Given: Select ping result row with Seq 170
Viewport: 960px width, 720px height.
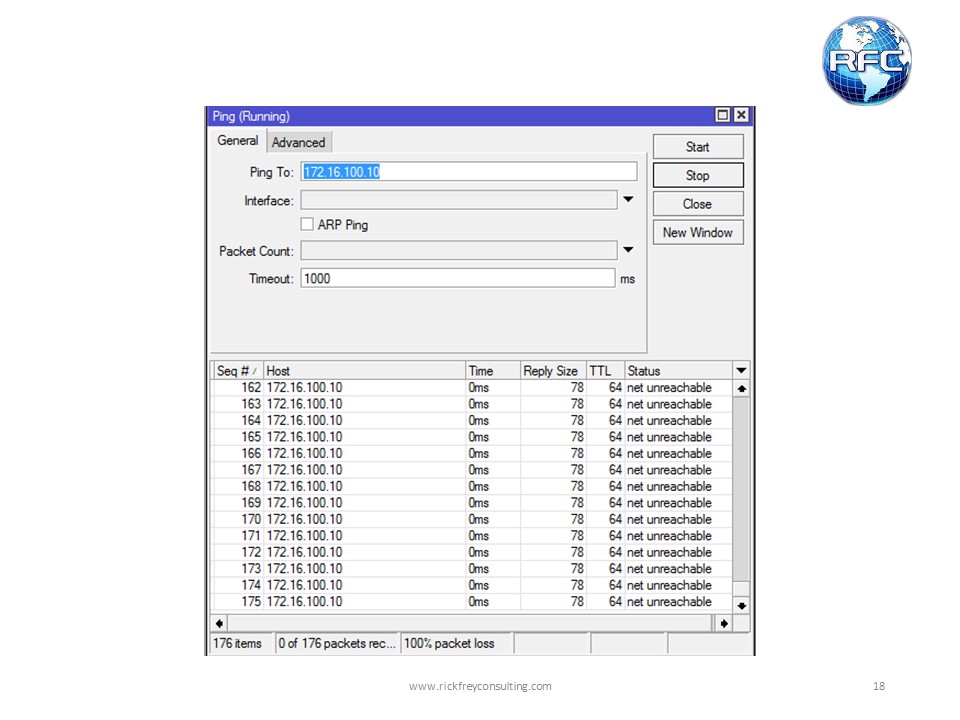Looking at the screenshot, I should 471,519.
